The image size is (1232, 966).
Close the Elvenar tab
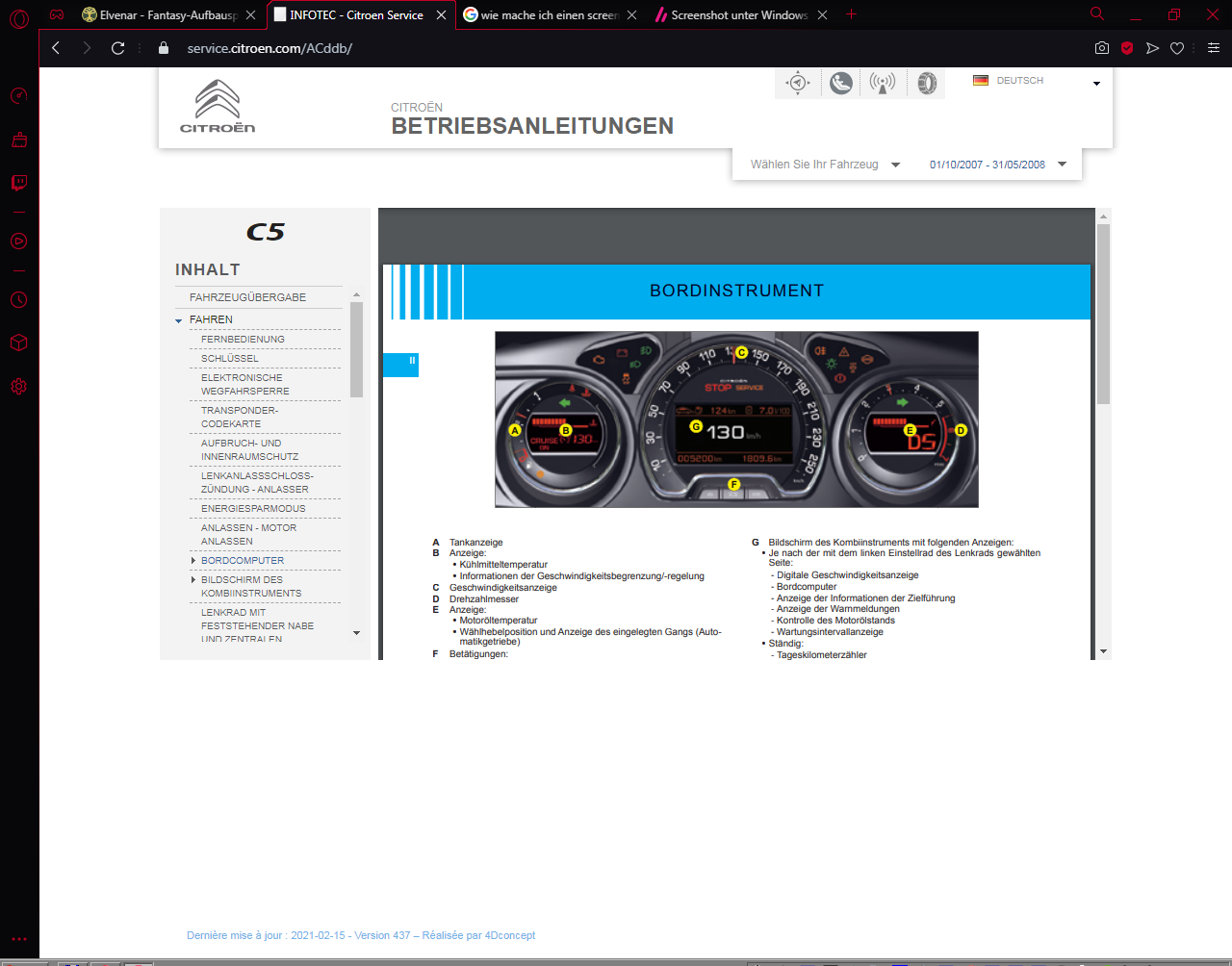click(x=250, y=15)
